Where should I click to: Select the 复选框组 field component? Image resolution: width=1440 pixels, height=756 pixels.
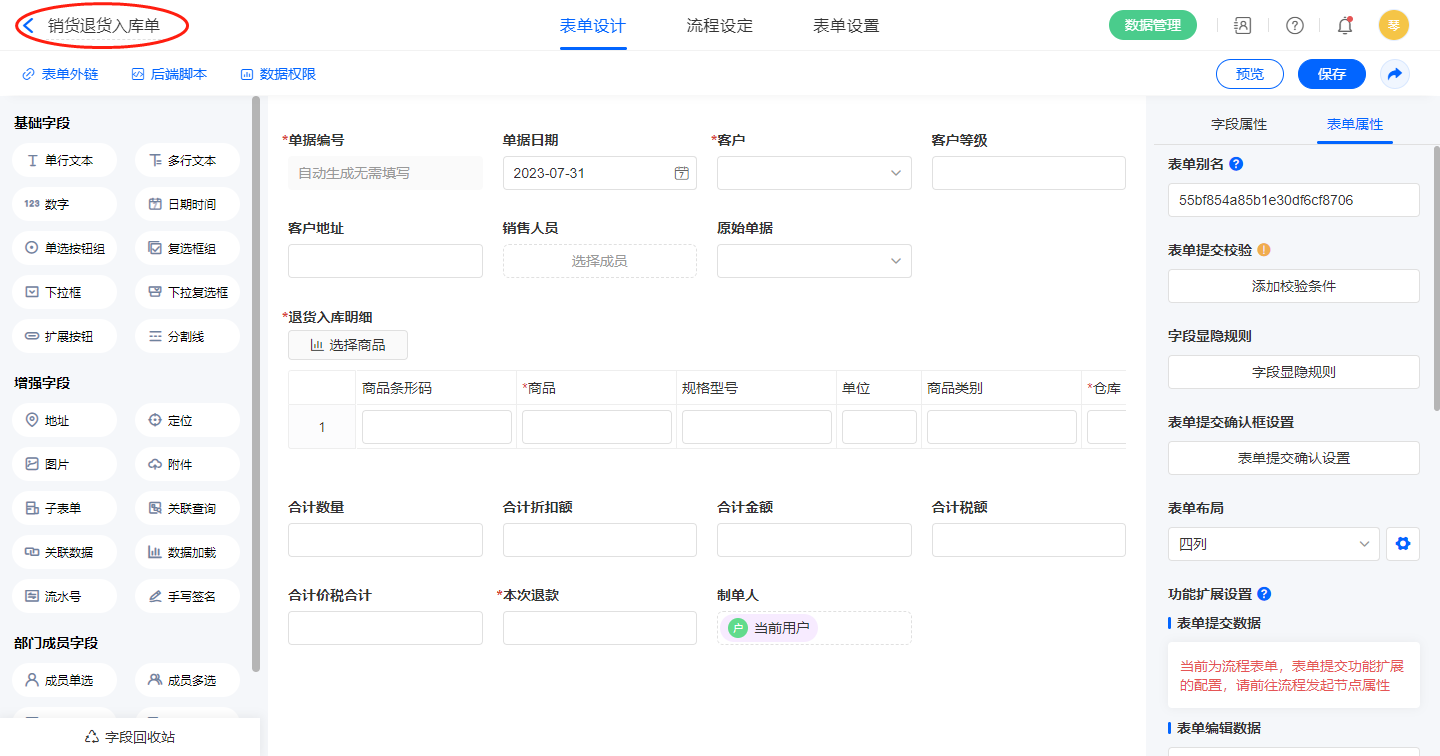coord(187,248)
